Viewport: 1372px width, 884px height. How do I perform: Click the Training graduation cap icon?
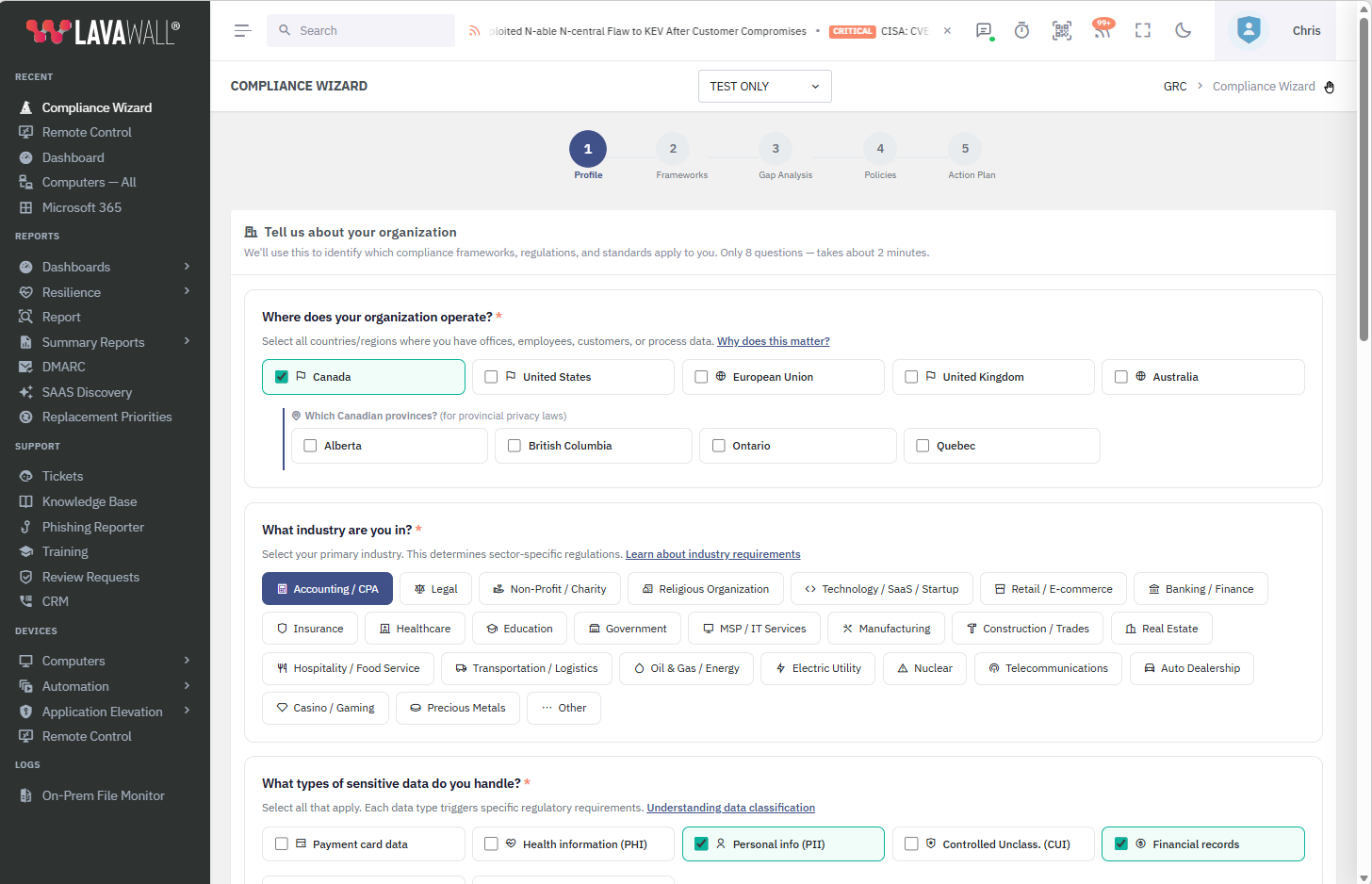25,551
